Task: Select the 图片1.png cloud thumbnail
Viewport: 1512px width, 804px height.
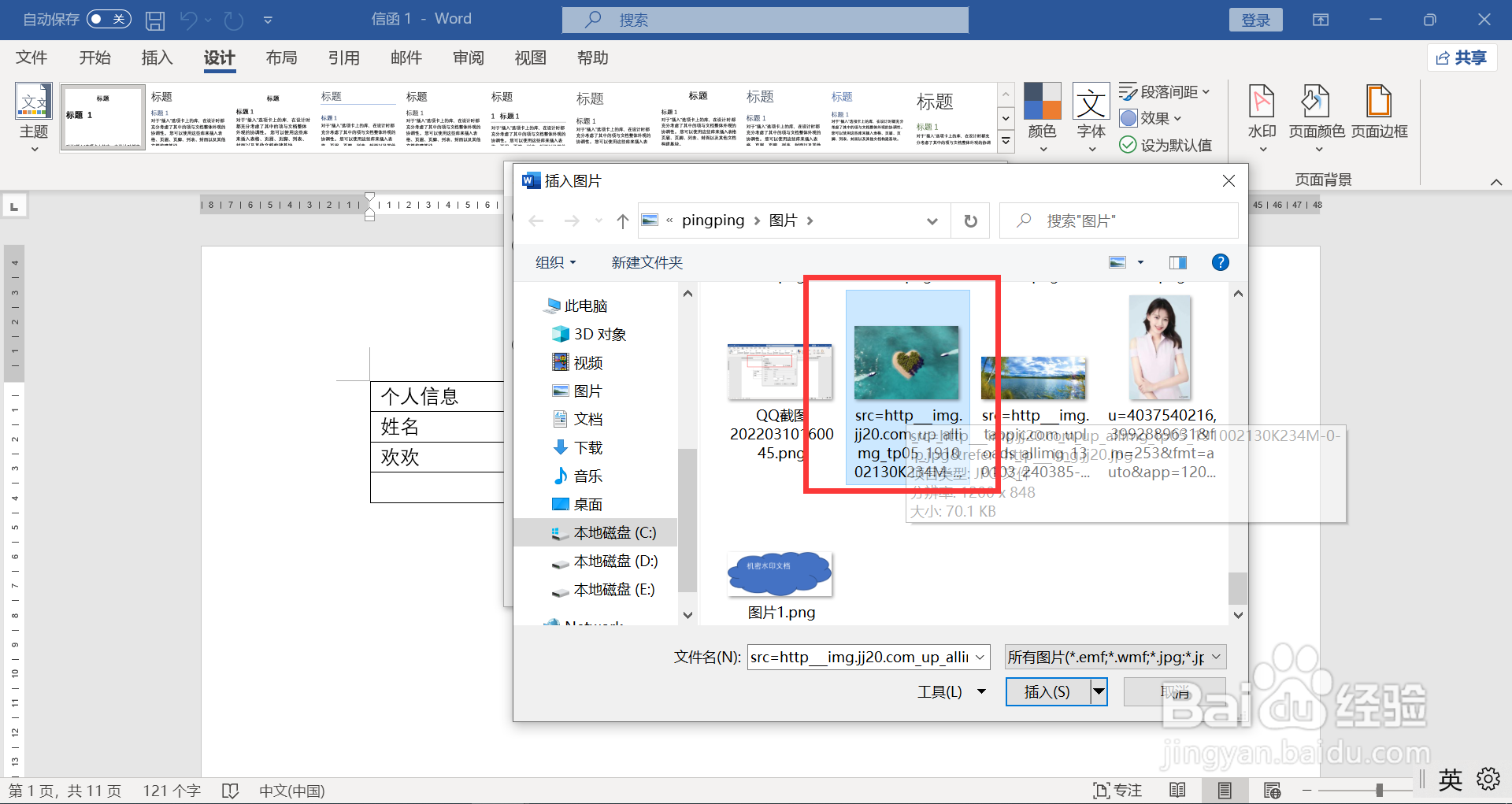Action: click(x=780, y=572)
